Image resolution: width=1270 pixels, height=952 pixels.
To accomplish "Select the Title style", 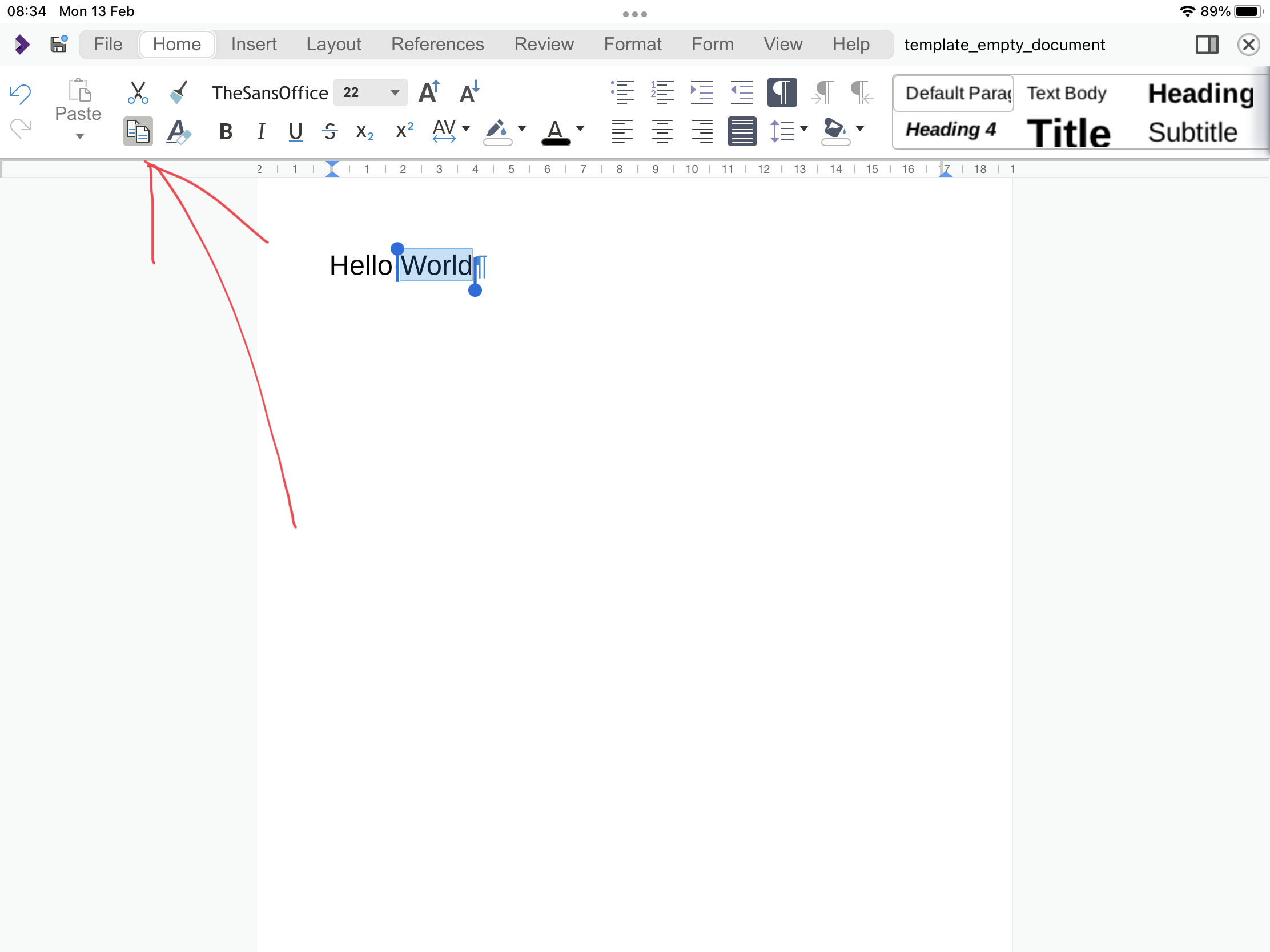I will 1068,131.
